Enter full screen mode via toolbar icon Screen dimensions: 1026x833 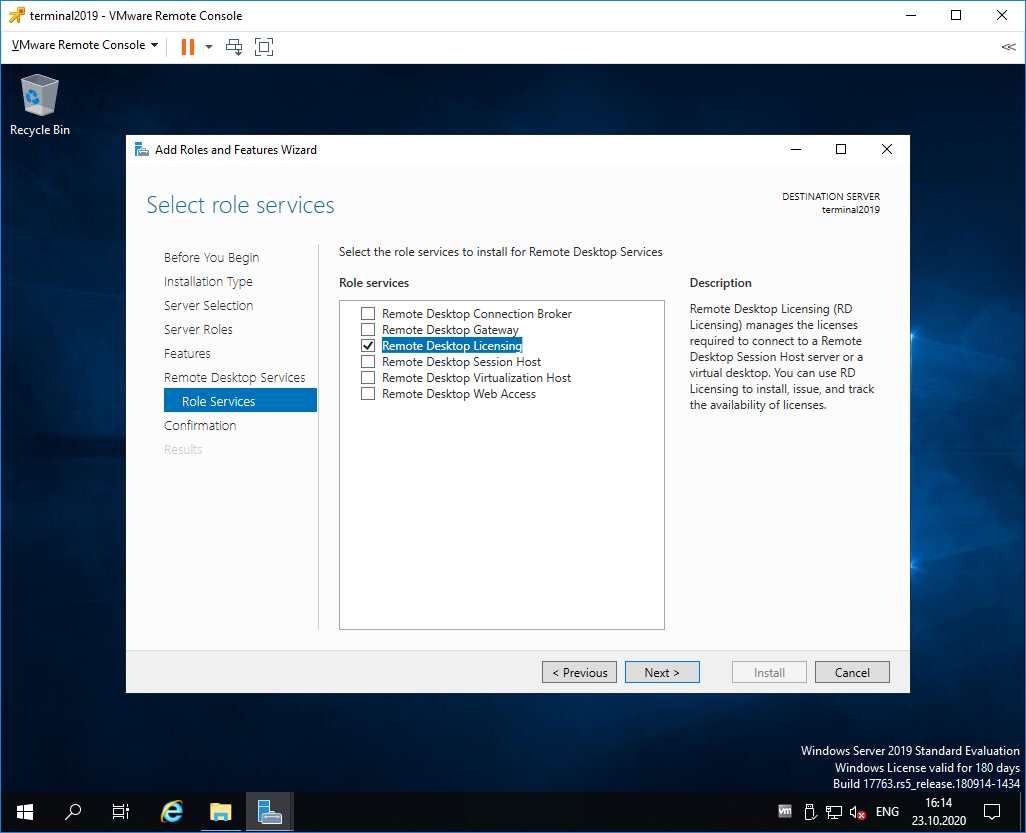[264, 46]
